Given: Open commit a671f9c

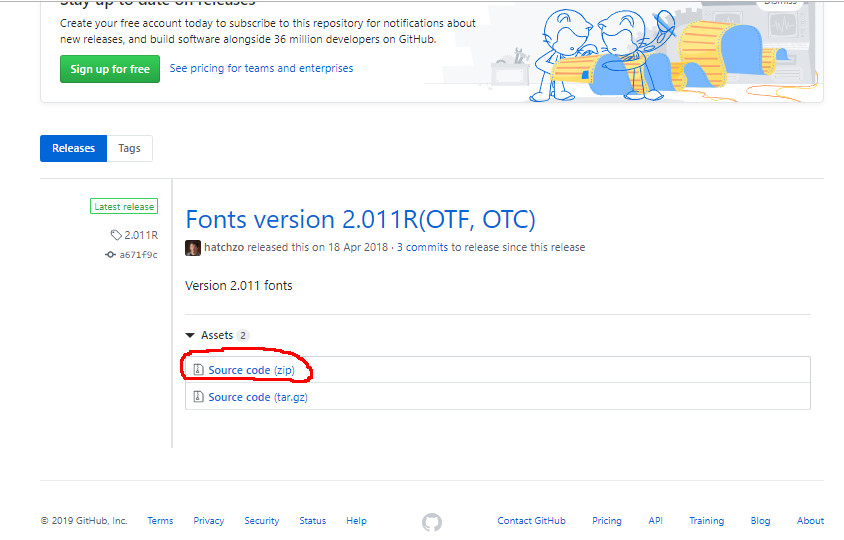Looking at the screenshot, I should (x=138, y=255).
